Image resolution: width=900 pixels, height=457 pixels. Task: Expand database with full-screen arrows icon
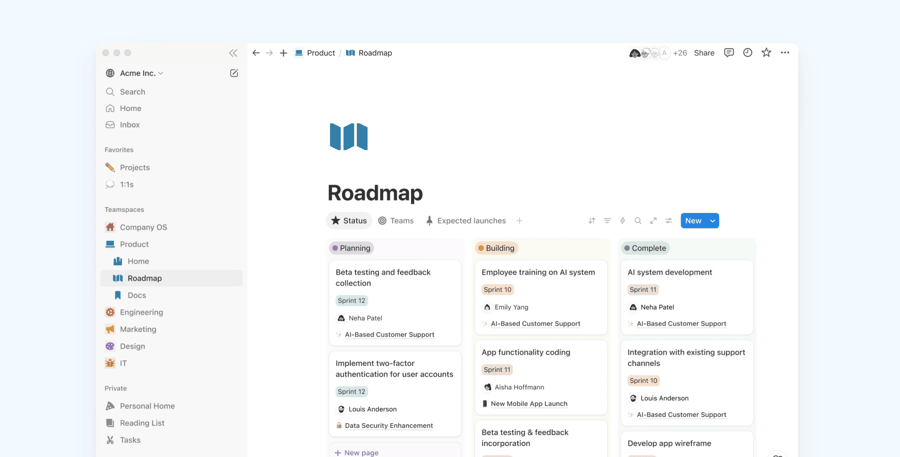pyautogui.click(x=653, y=220)
